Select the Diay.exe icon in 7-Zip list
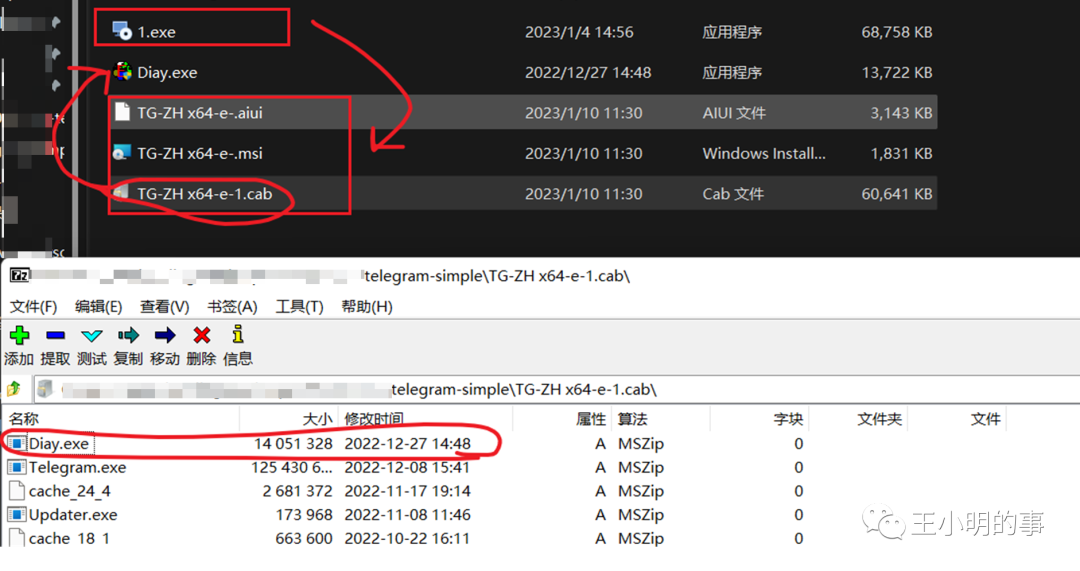Viewport: 1080px width, 571px height. point(17,444)
